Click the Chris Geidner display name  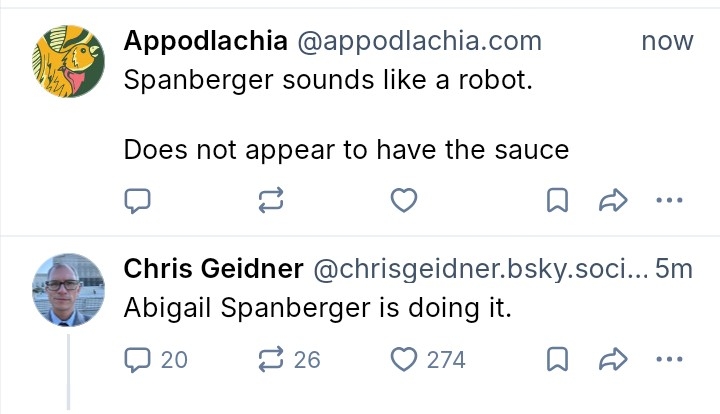coord(213,269)
